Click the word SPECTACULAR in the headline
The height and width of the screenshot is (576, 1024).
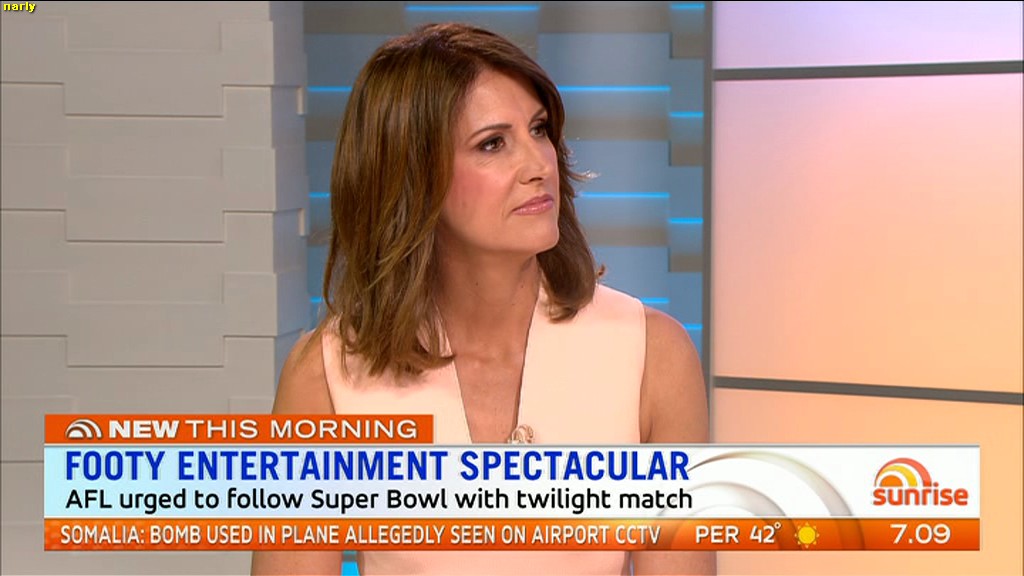point(574,466)
